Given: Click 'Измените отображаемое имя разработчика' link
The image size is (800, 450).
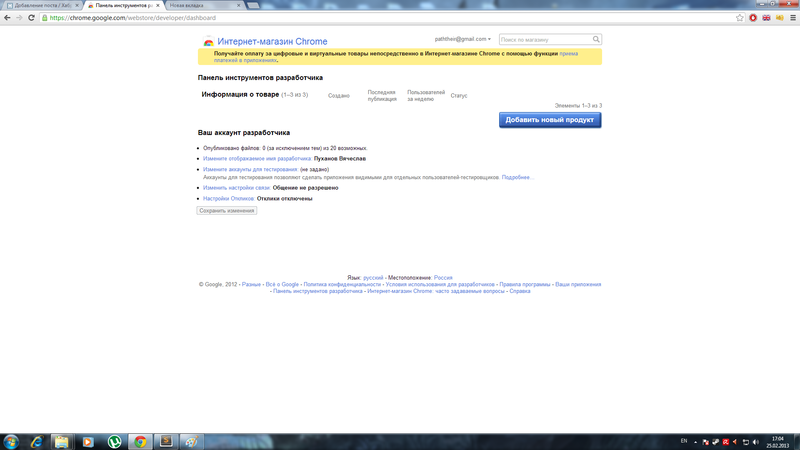Looking at the screenshot, I should coord(257,159).
